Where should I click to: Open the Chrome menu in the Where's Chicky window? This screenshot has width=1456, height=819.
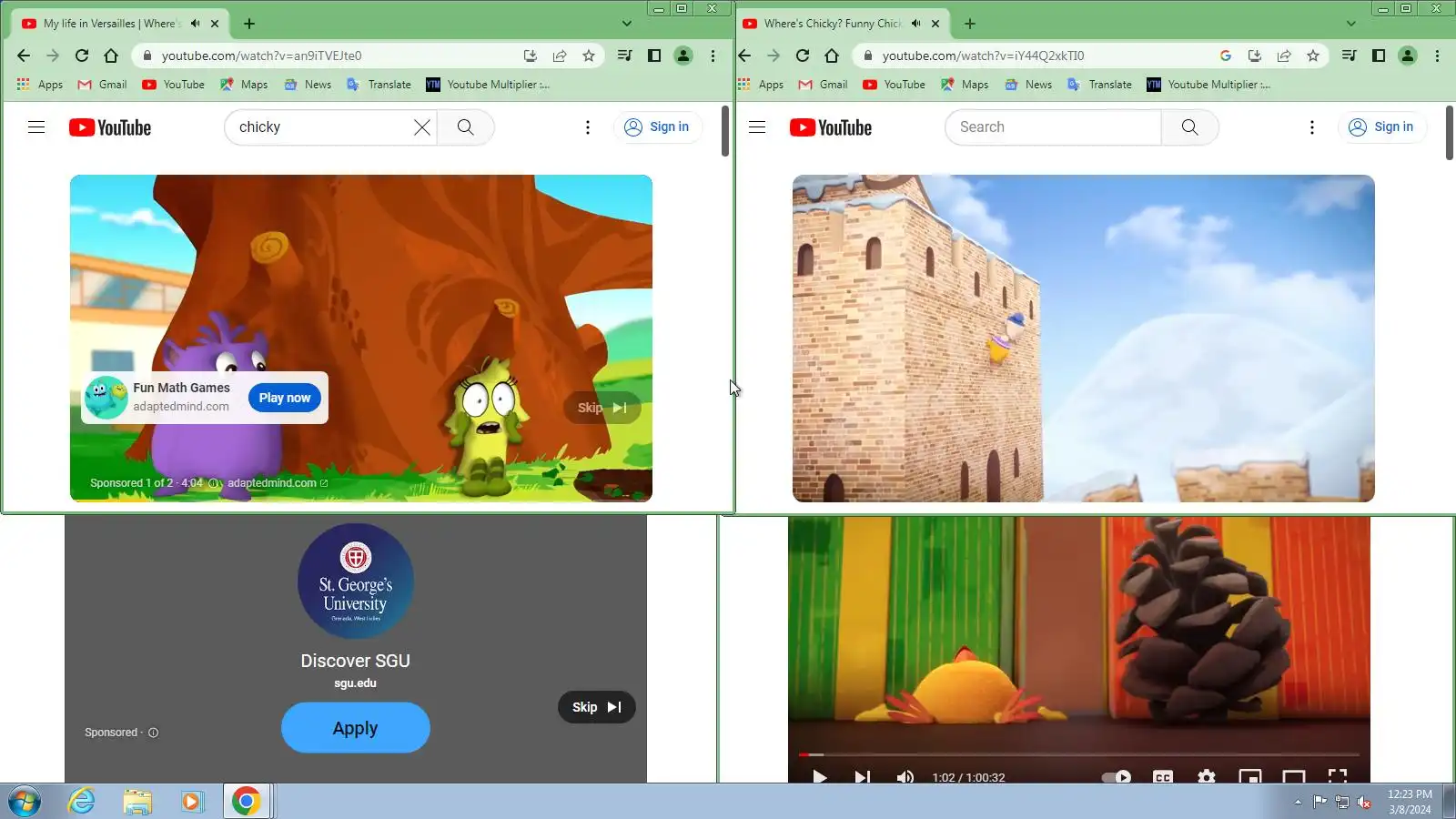click(1437, 56)
